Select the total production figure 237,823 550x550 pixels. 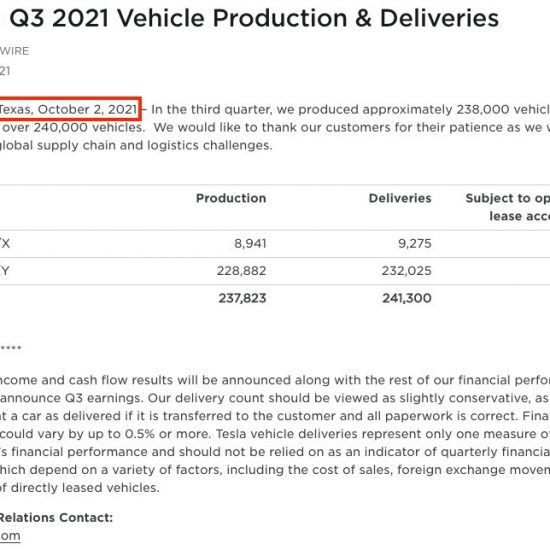(242, 298)
